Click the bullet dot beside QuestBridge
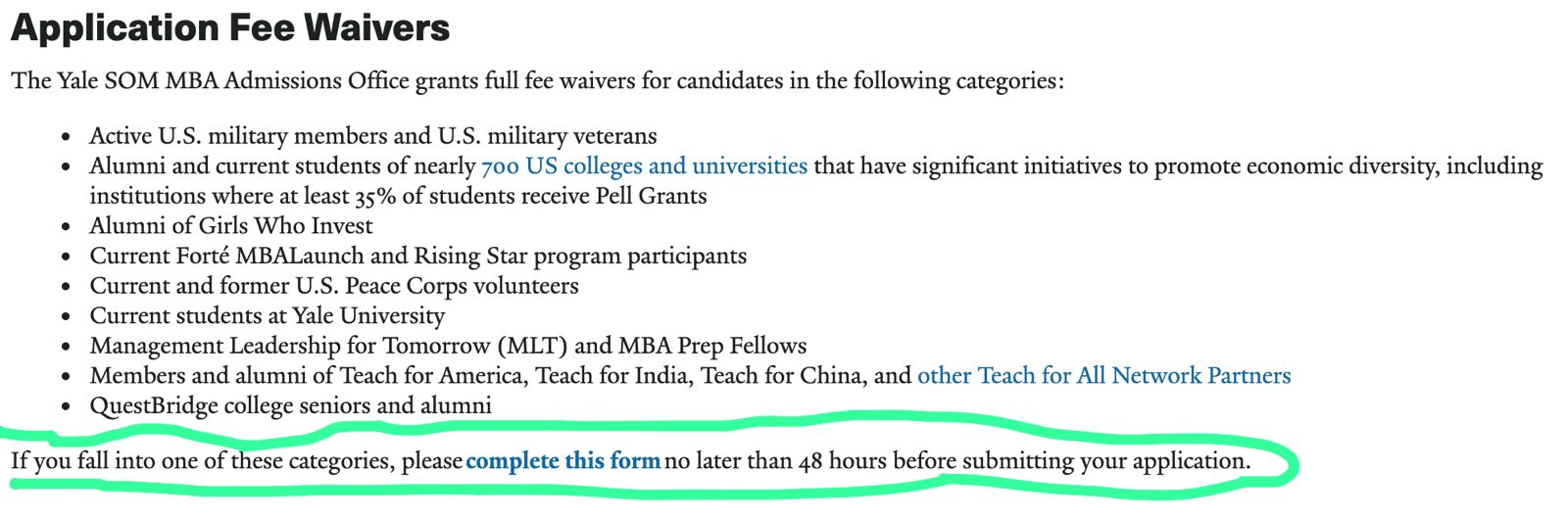 (x=66, y=406)
